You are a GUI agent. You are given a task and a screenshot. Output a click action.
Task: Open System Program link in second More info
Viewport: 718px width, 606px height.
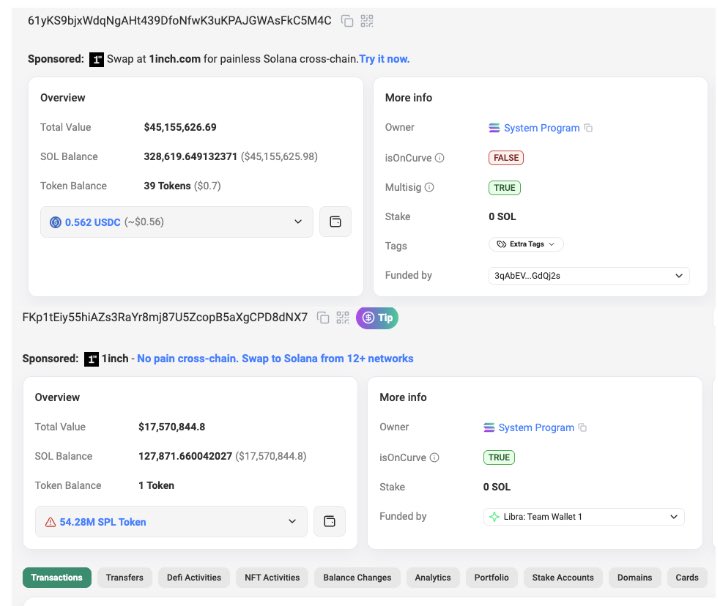click(x=536, y=427)
